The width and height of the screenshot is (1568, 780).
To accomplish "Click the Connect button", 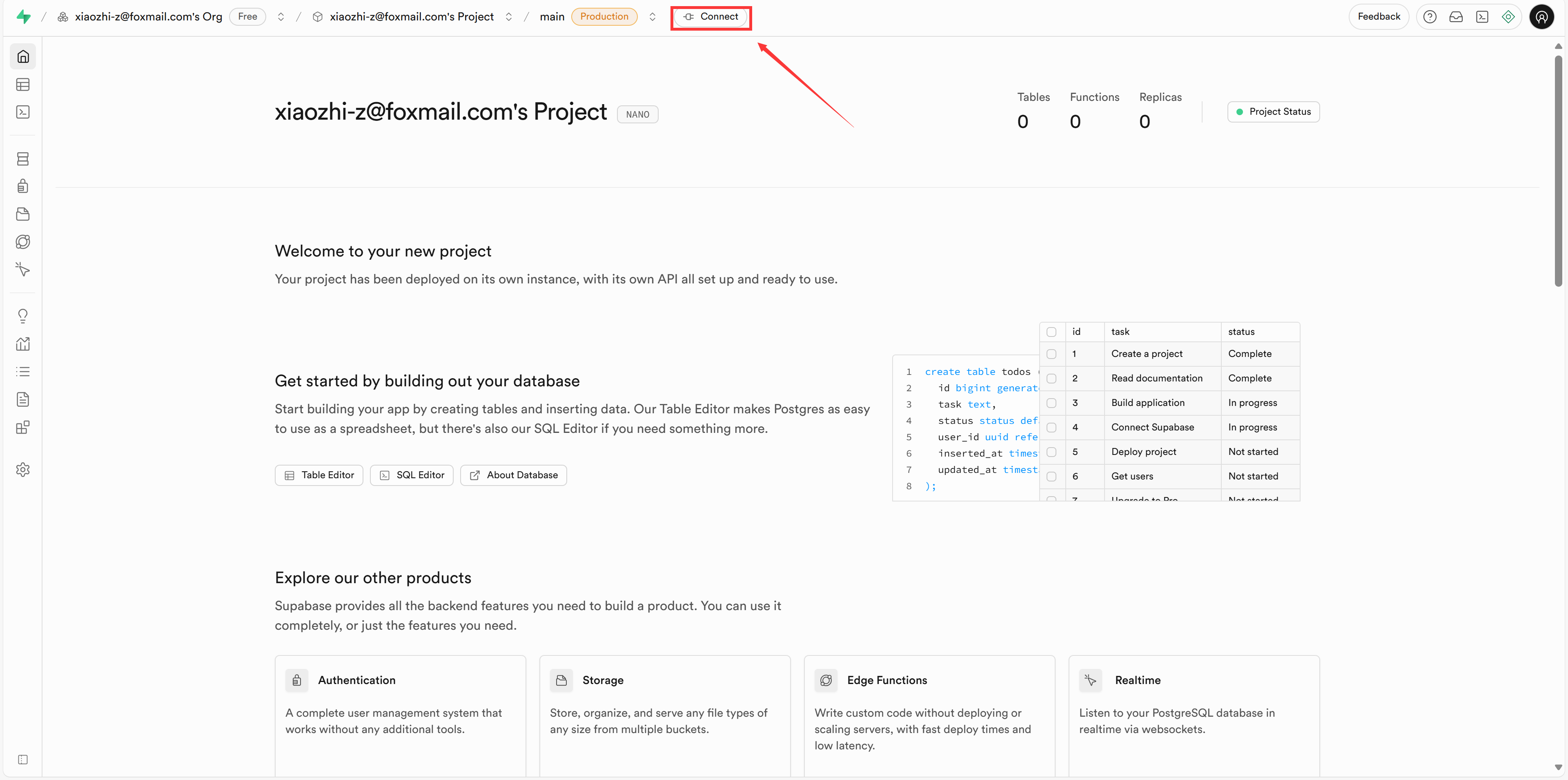I will point(710,16).
